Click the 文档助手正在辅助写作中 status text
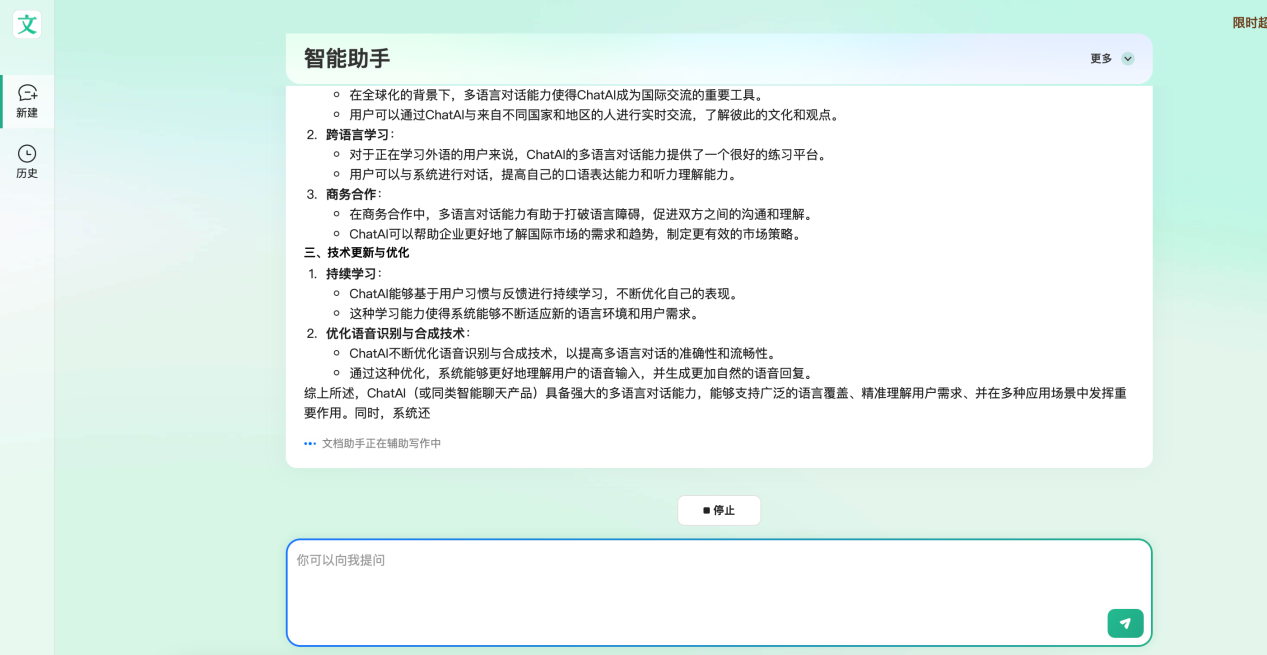The image size is (1267, 655). (x=381, y=444)
